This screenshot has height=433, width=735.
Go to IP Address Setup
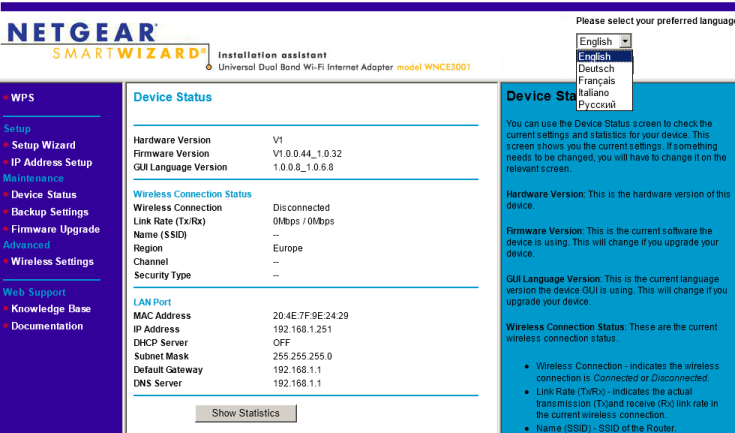tap(52, 162)
